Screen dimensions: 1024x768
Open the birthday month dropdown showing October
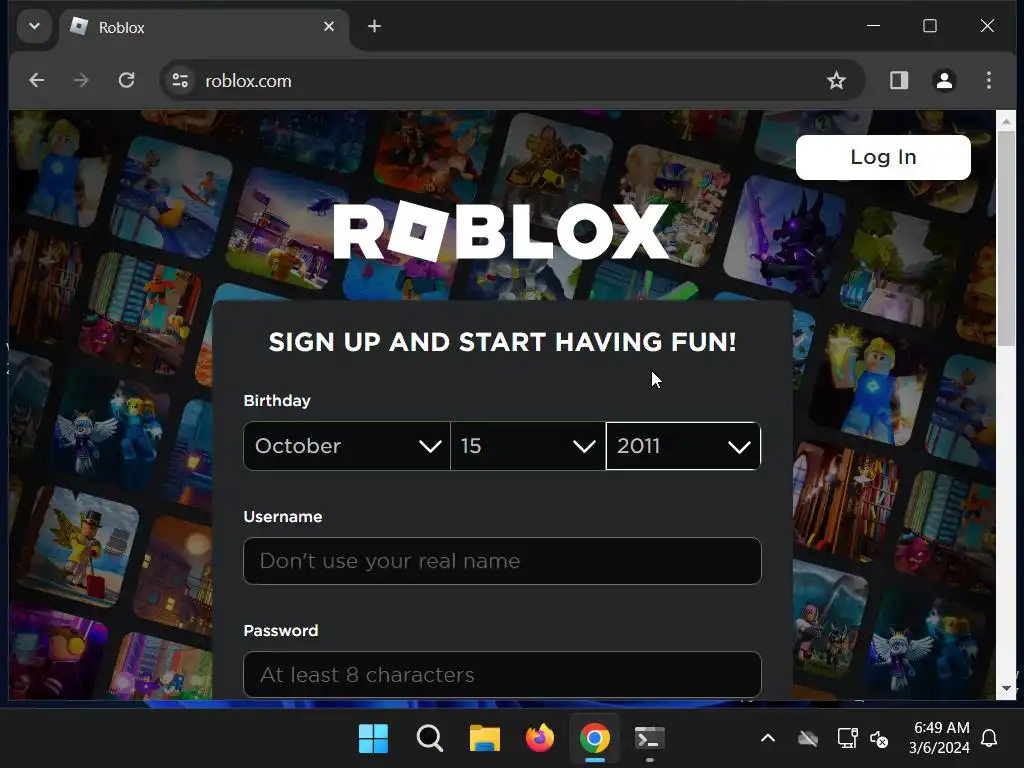[347, 446]
